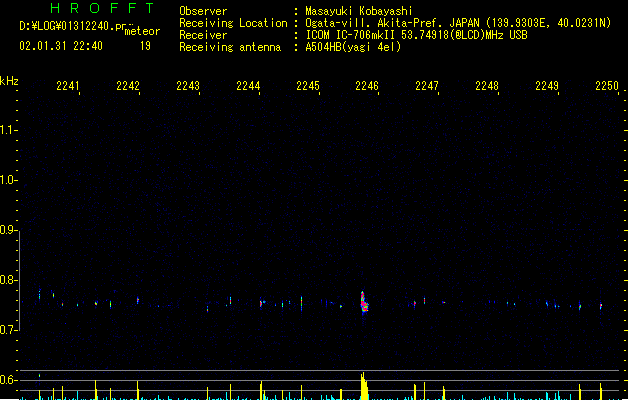Image resolution: width=629 pixels, height=400 pixels.
Task: Click the 0.8 kHz frequency axis label
Action: [x=8, y=280]
